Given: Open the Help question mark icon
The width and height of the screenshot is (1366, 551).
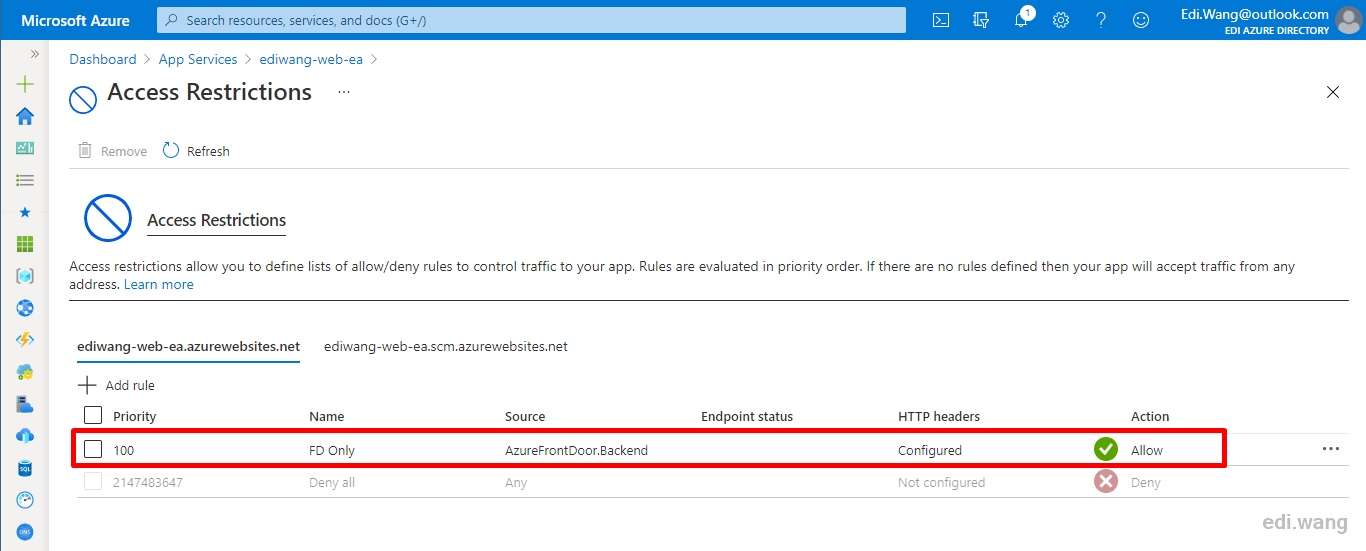Looking at the screenshot, I should point(1101,20).
